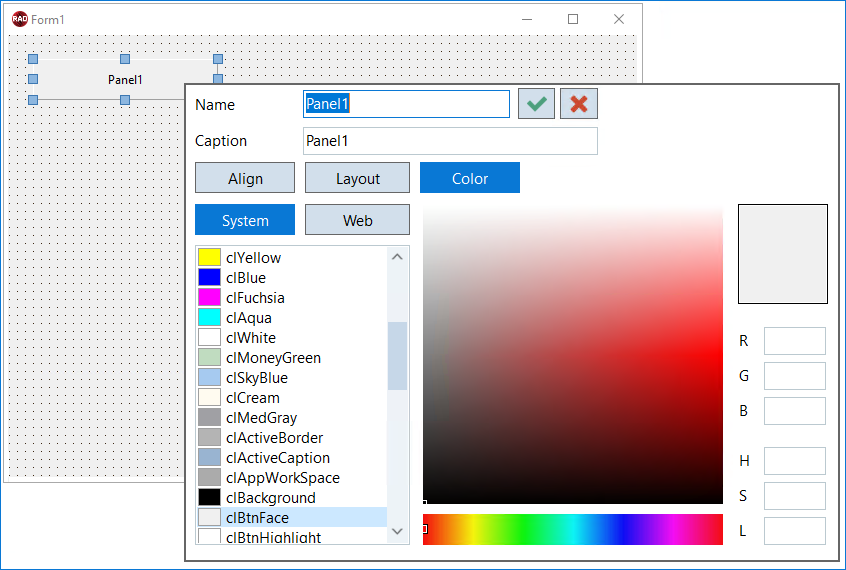Image resolution: width=846 pixels, height=570 pixels.
Task: Select clBtnHighlight system color
Action: pyautogui.click(x=292, y=536)
